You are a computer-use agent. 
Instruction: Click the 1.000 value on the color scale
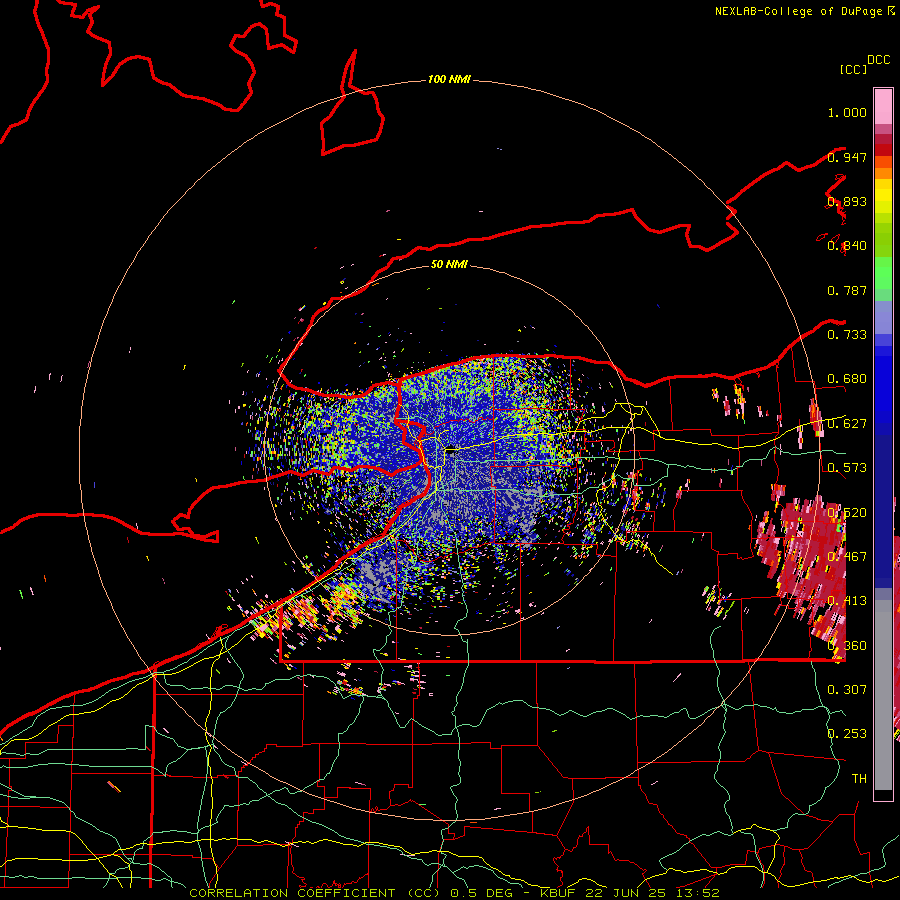point(847,112)
